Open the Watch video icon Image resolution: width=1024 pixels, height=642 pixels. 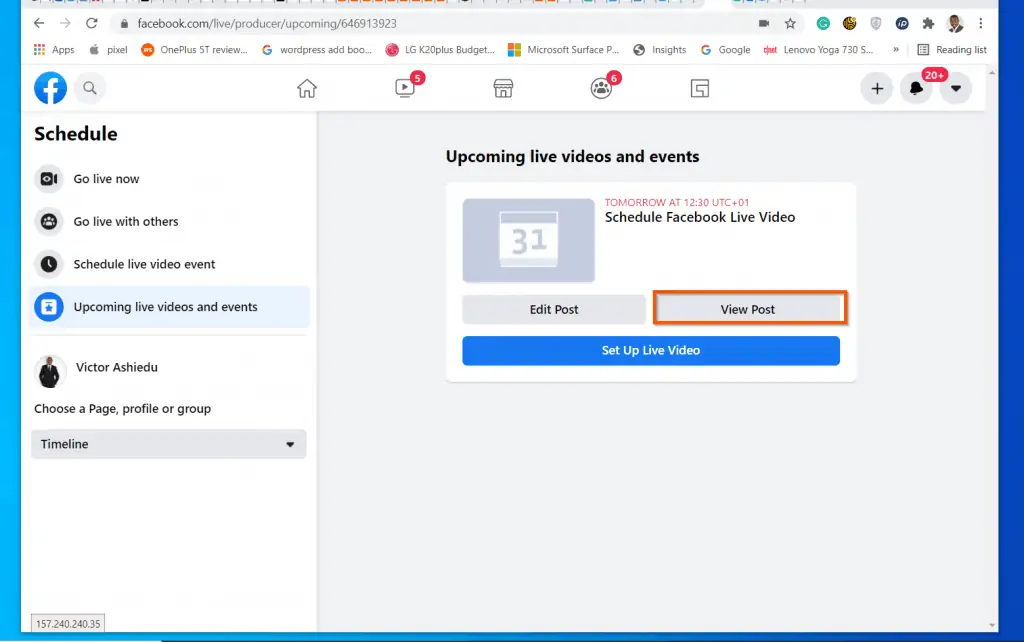405,88
